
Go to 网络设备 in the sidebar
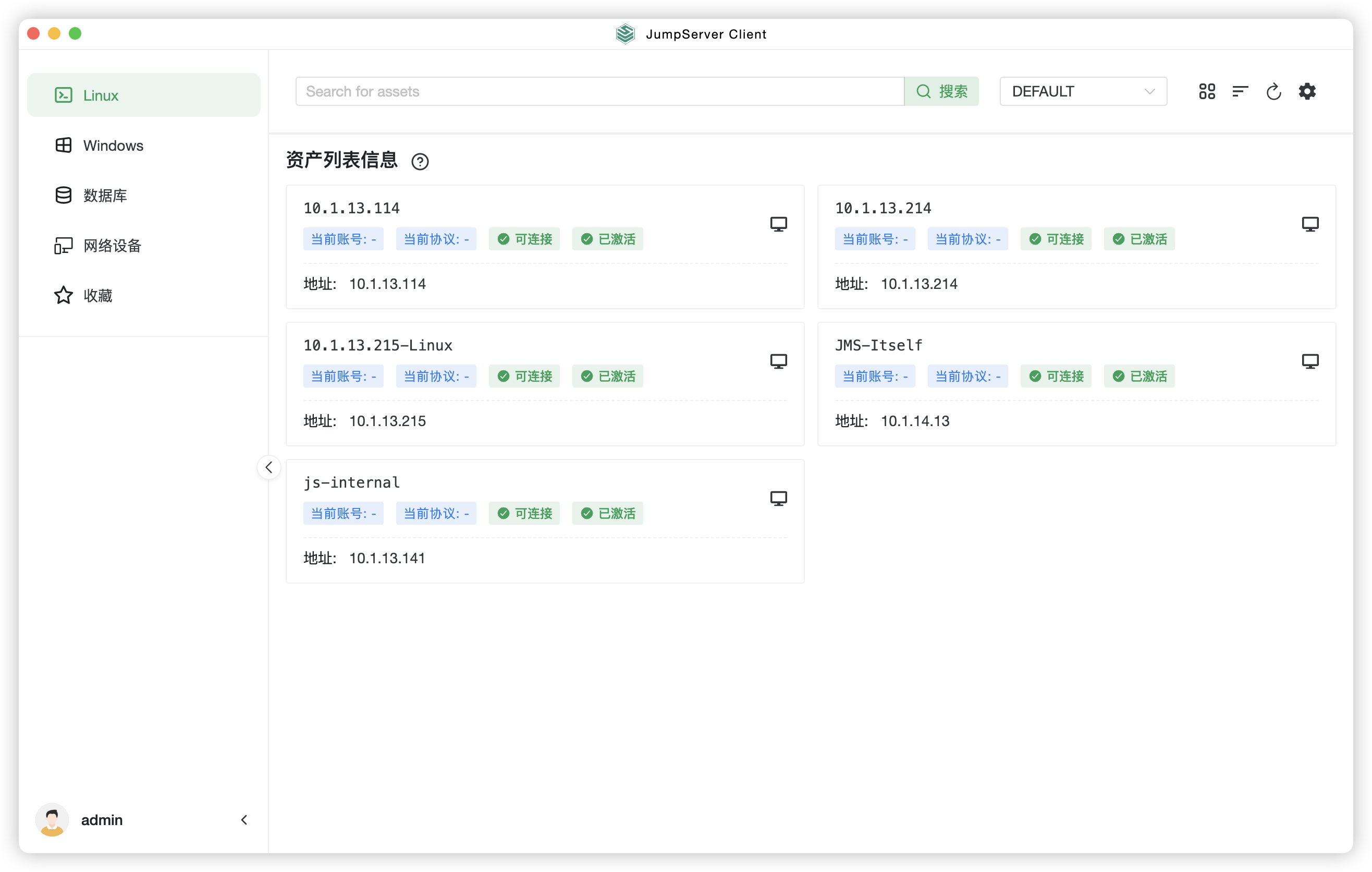tap(112, 246)
